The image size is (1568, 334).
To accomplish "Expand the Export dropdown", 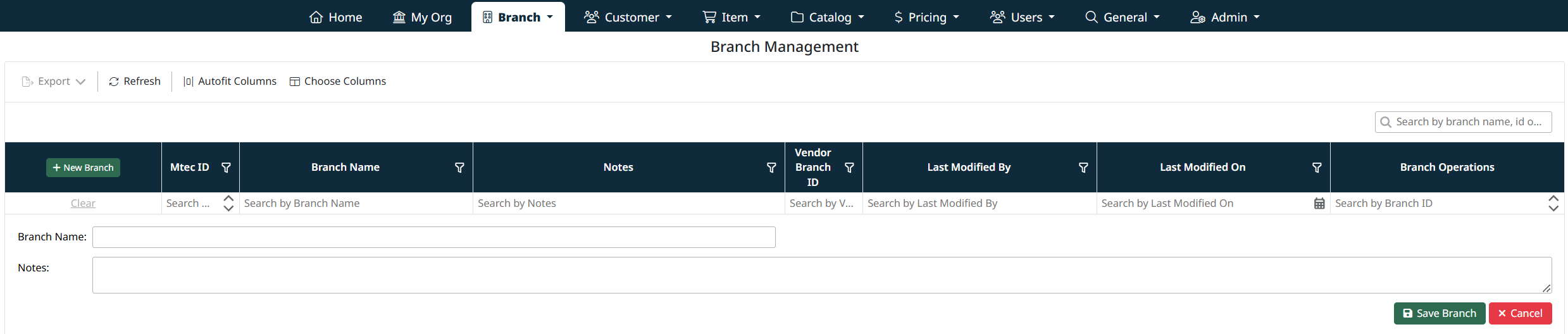I will tap(54, 82).
